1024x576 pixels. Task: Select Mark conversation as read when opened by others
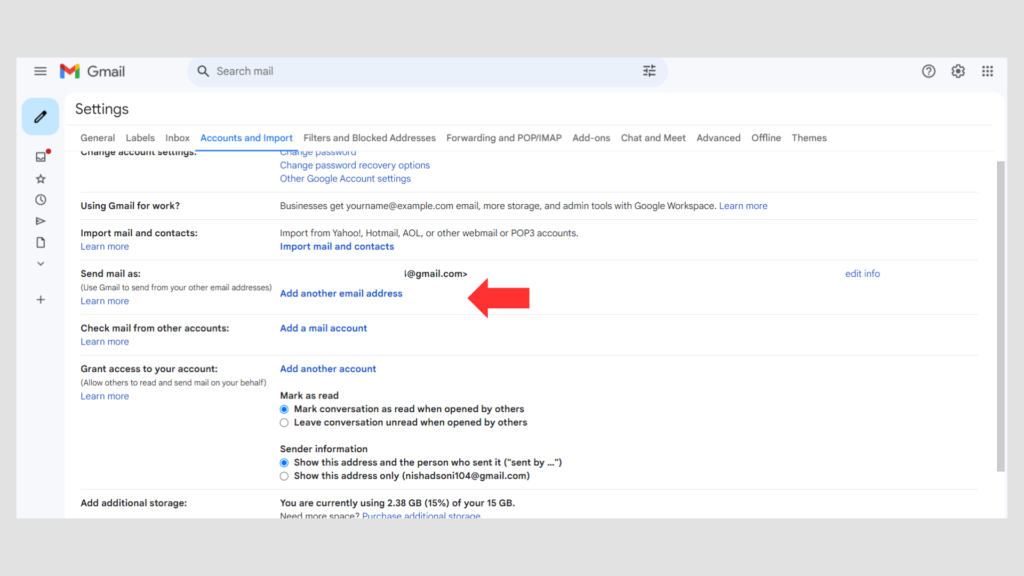pos(284,409)
